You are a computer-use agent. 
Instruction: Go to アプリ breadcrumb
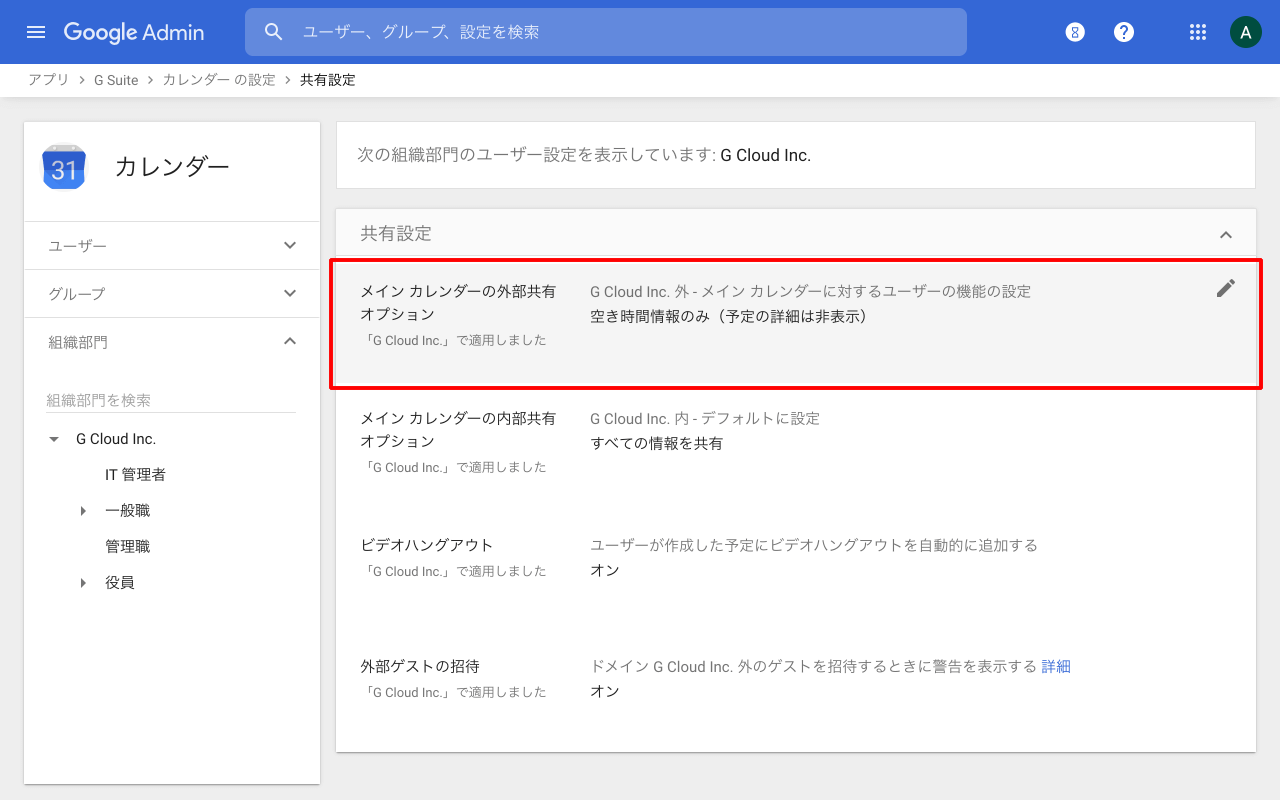point(49,80)
